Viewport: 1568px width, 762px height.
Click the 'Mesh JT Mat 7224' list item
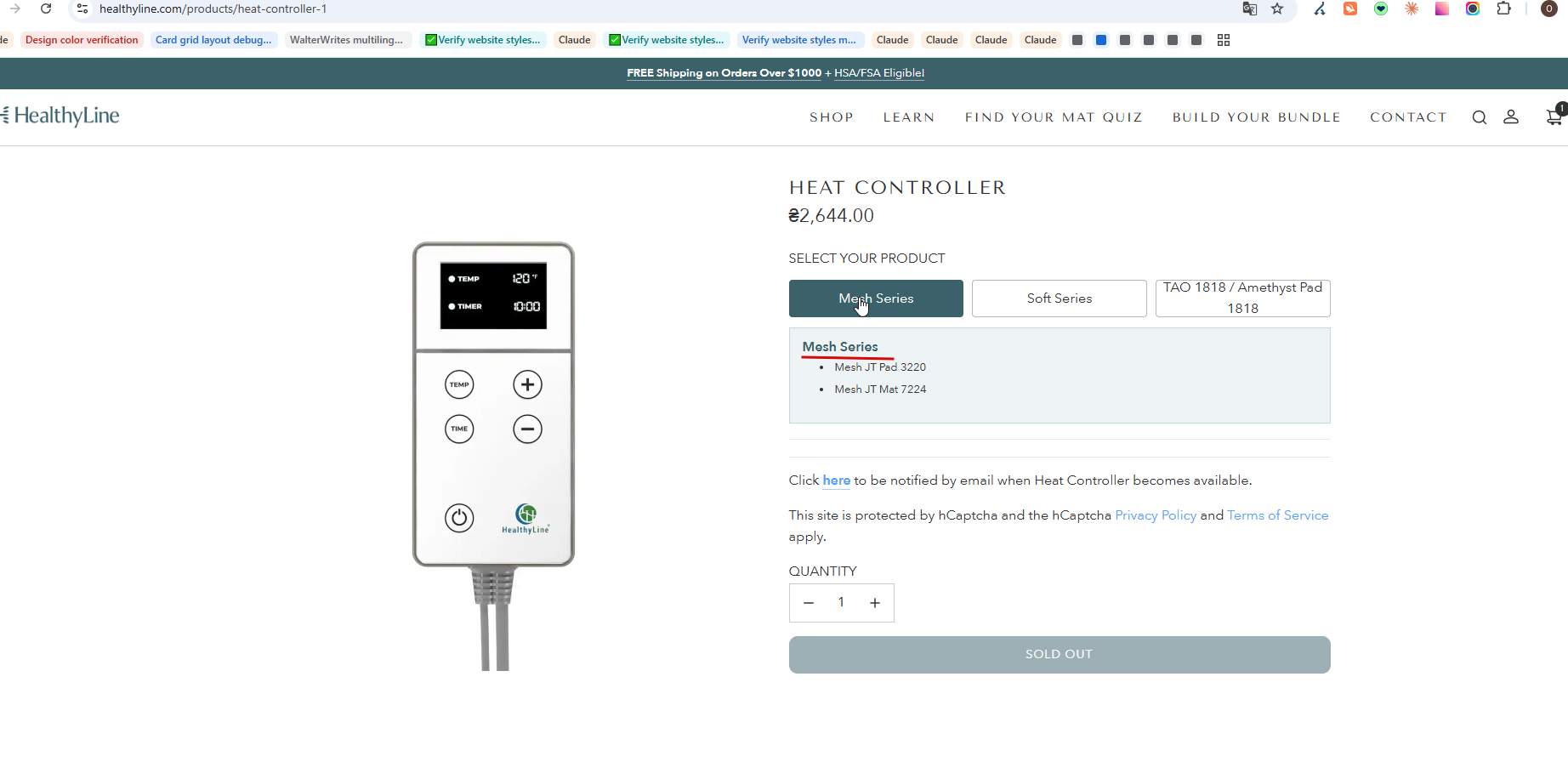point(880,390)
